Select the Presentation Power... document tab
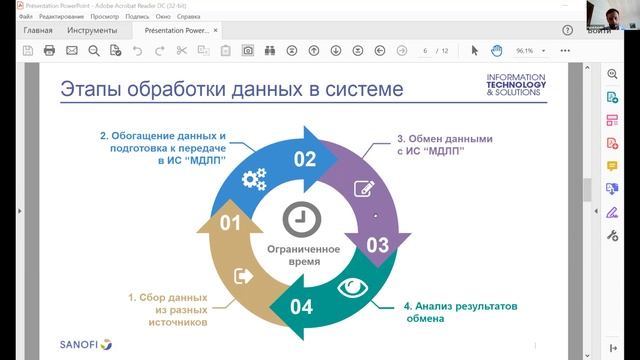This screenshot has width=640, height=360. [177, 30]
